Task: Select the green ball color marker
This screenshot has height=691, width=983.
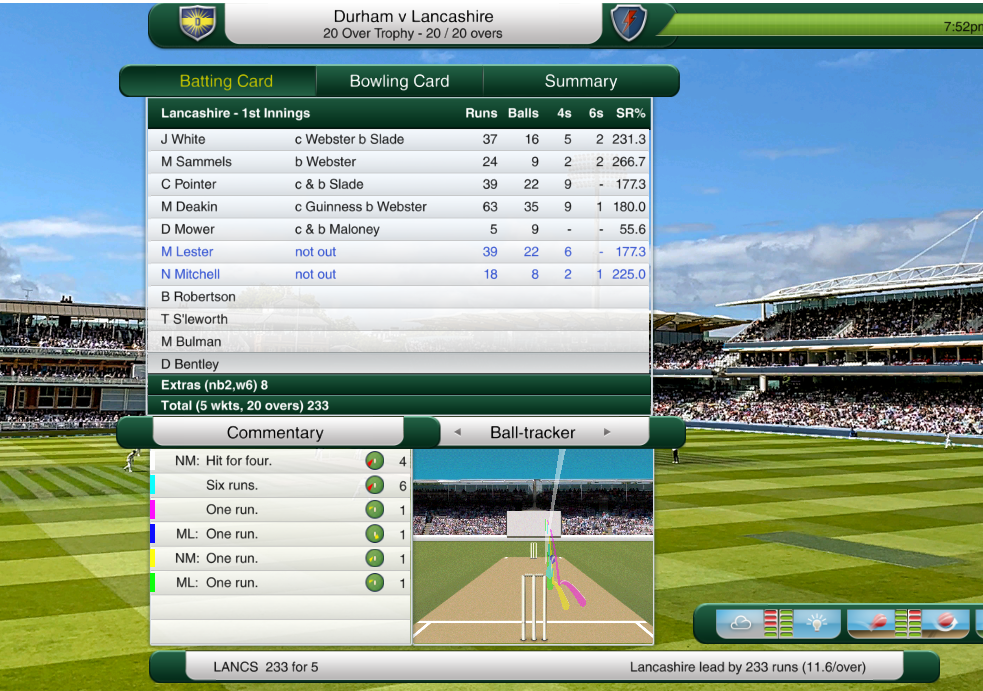Action: (x=153, y=583)
